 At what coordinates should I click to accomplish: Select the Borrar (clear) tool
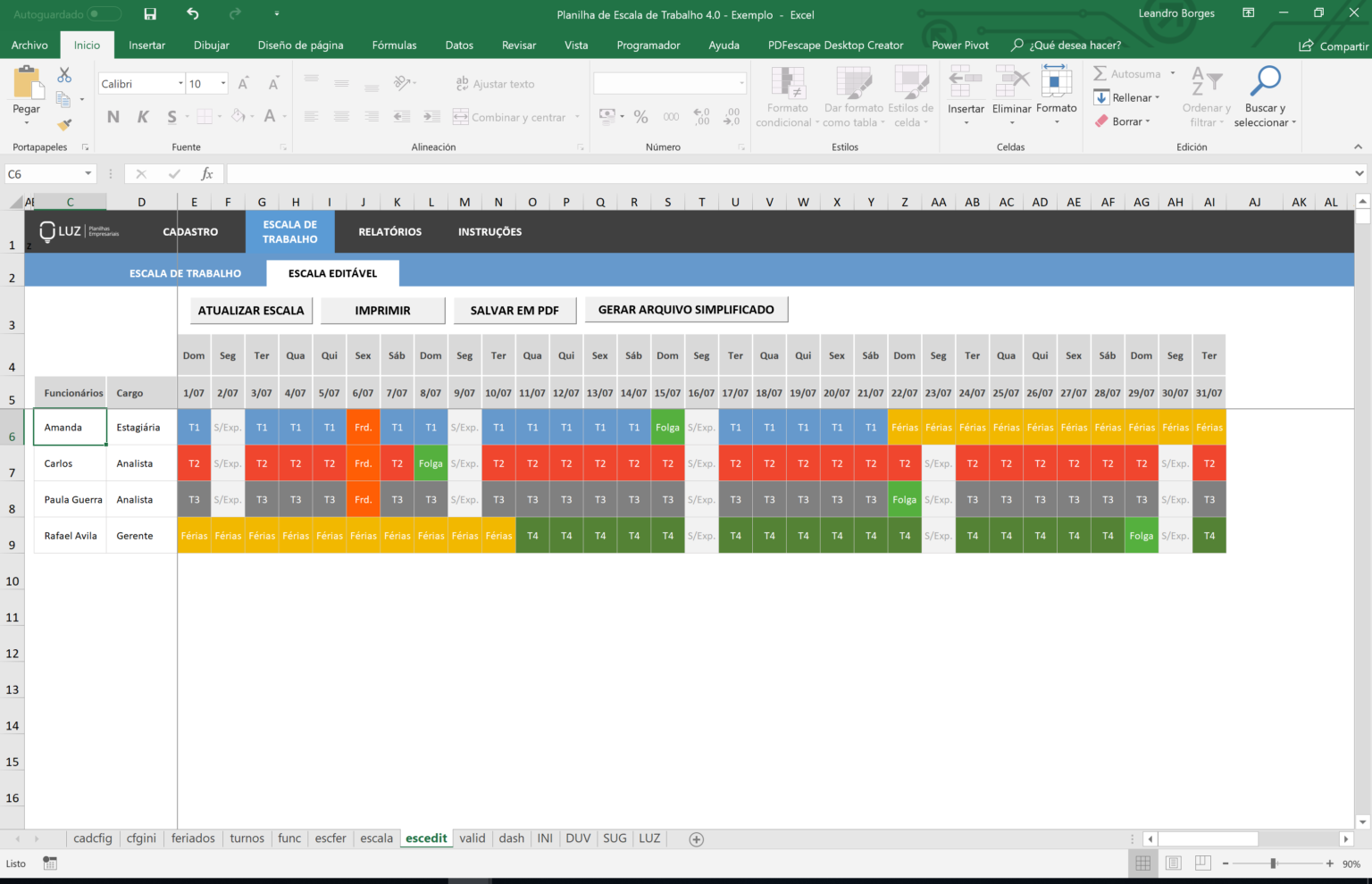pyautogui.click(x=1124, y=121)
